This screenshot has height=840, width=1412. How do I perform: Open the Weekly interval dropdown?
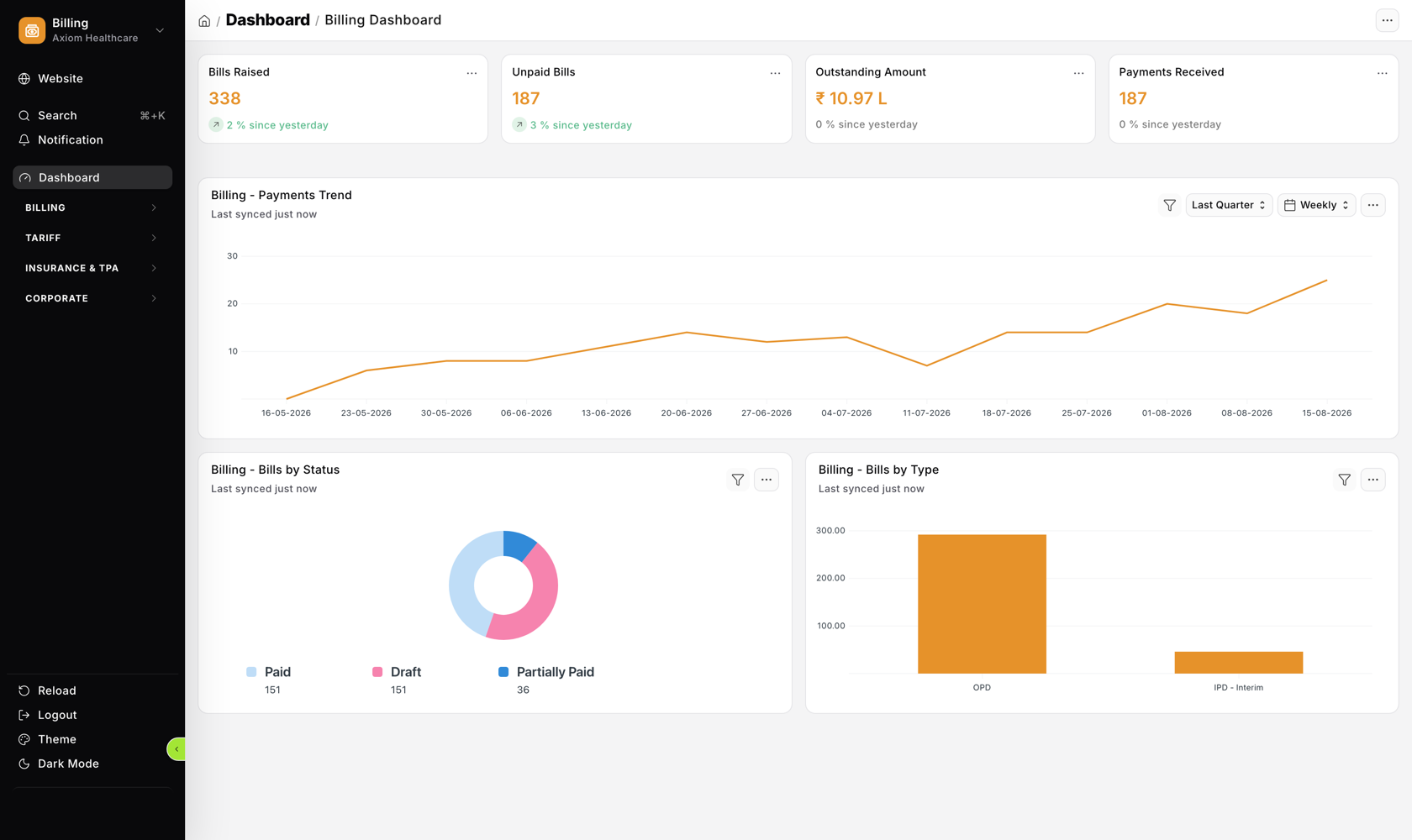click(1317, 205)
